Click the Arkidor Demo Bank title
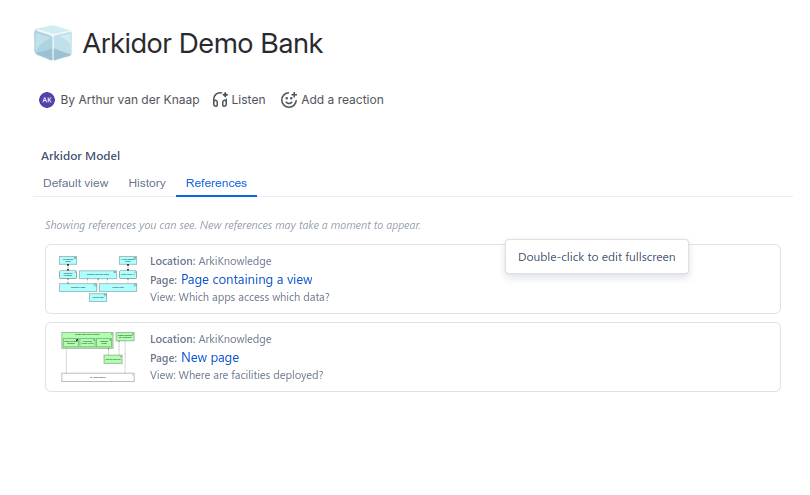810x495 pixels. (202, 43)
